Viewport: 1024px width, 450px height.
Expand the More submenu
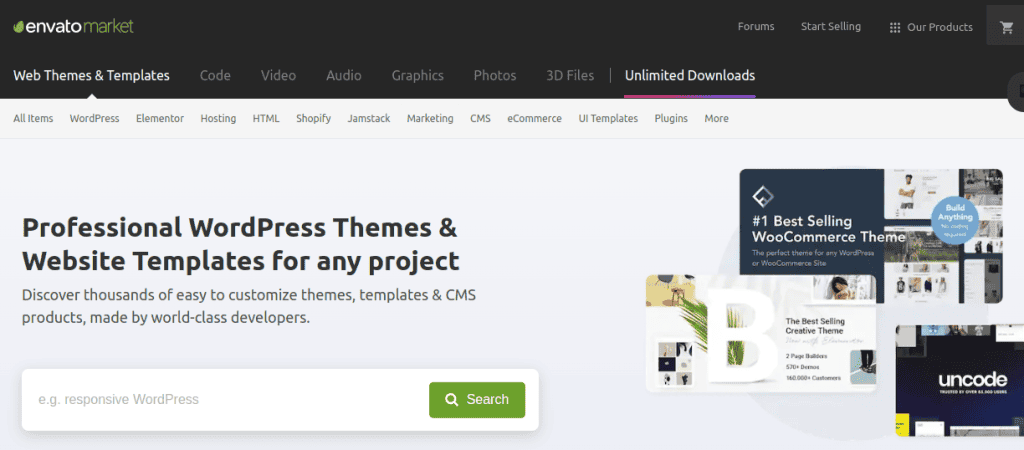tap(716, 118)
